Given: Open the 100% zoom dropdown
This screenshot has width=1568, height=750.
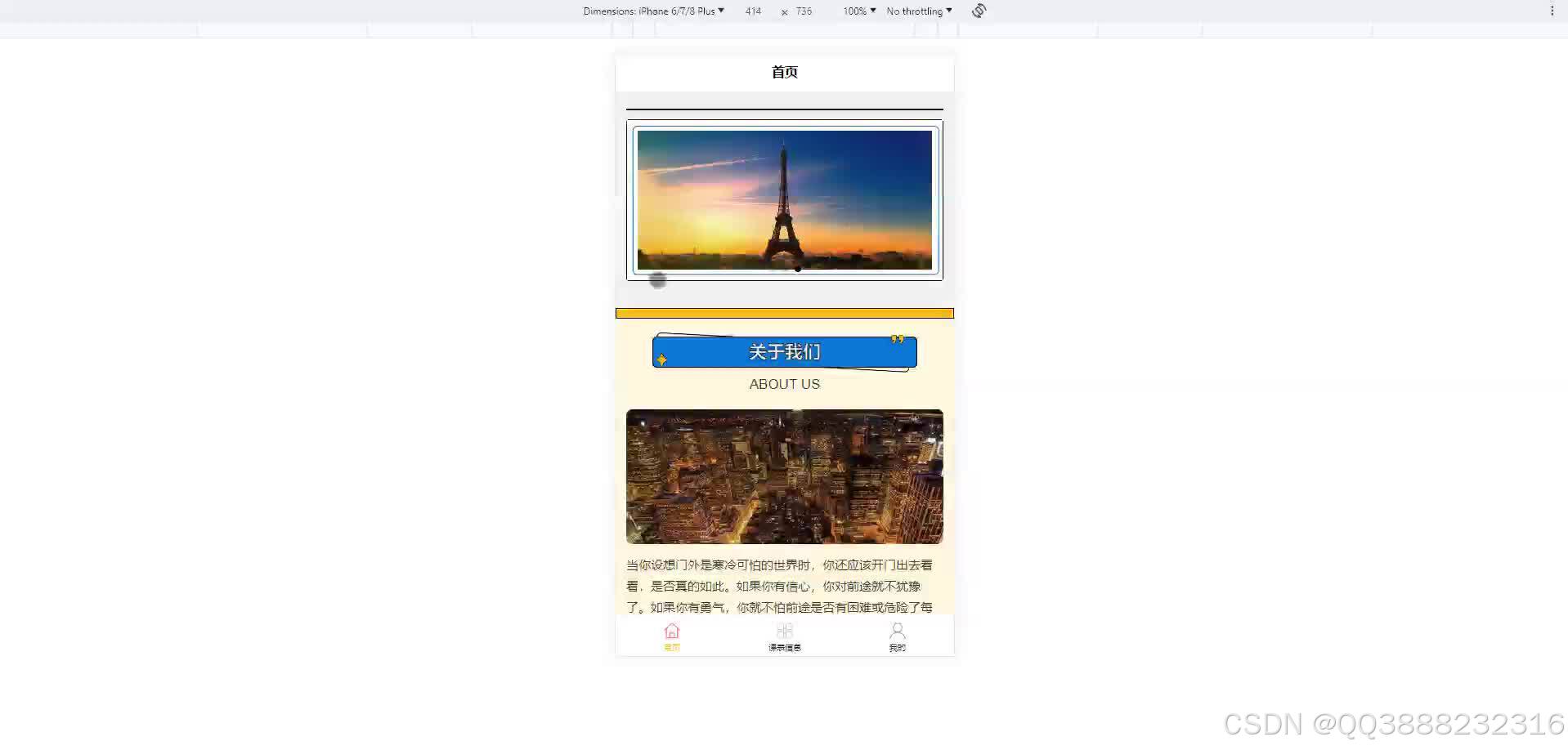Looking at the screenshot, I should coord(859,11).
